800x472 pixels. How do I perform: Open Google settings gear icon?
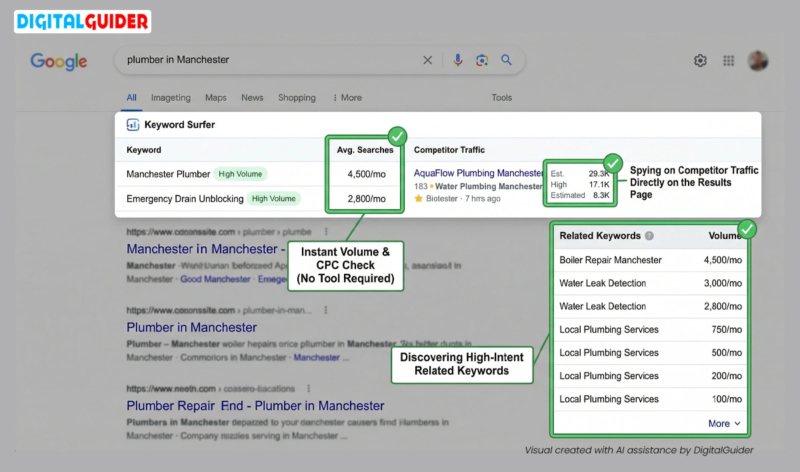coord(700,61)
